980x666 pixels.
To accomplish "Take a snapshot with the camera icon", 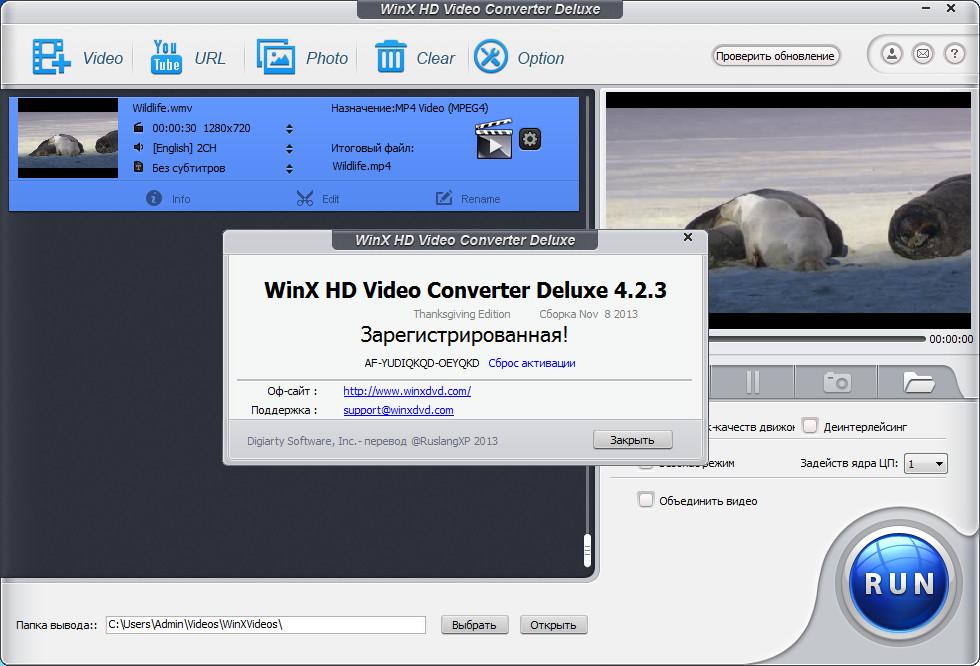I will (x=836, y=382).
